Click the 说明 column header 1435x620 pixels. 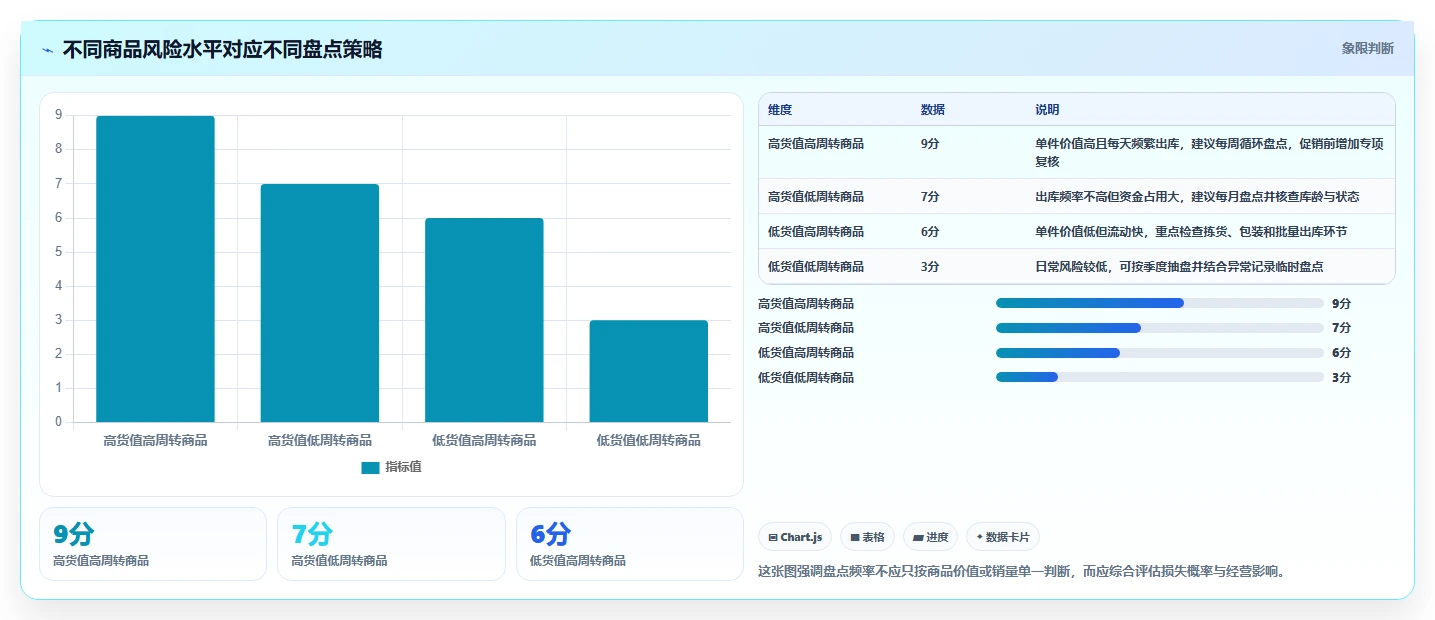click(x=1047, y=110)
